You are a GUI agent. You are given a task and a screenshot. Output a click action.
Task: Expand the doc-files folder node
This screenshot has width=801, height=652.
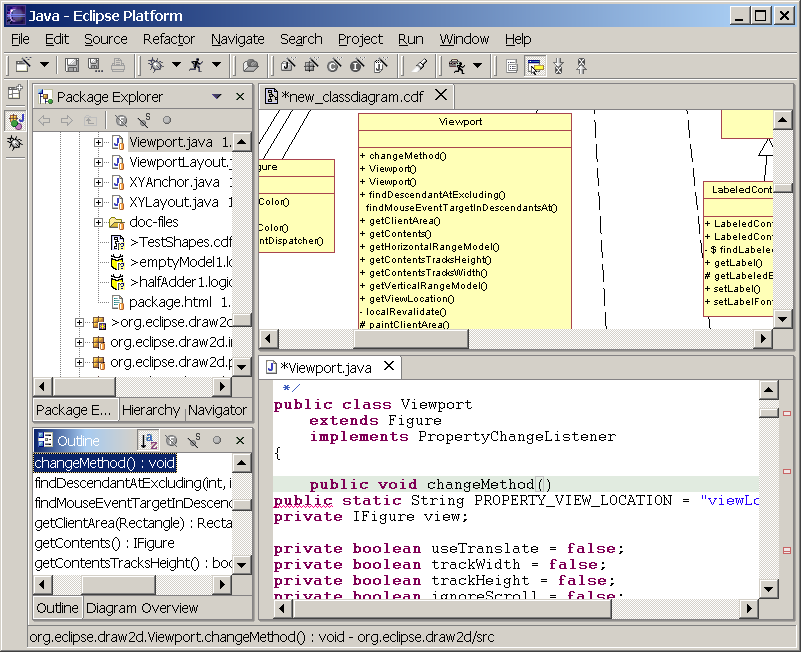(98, 222)
